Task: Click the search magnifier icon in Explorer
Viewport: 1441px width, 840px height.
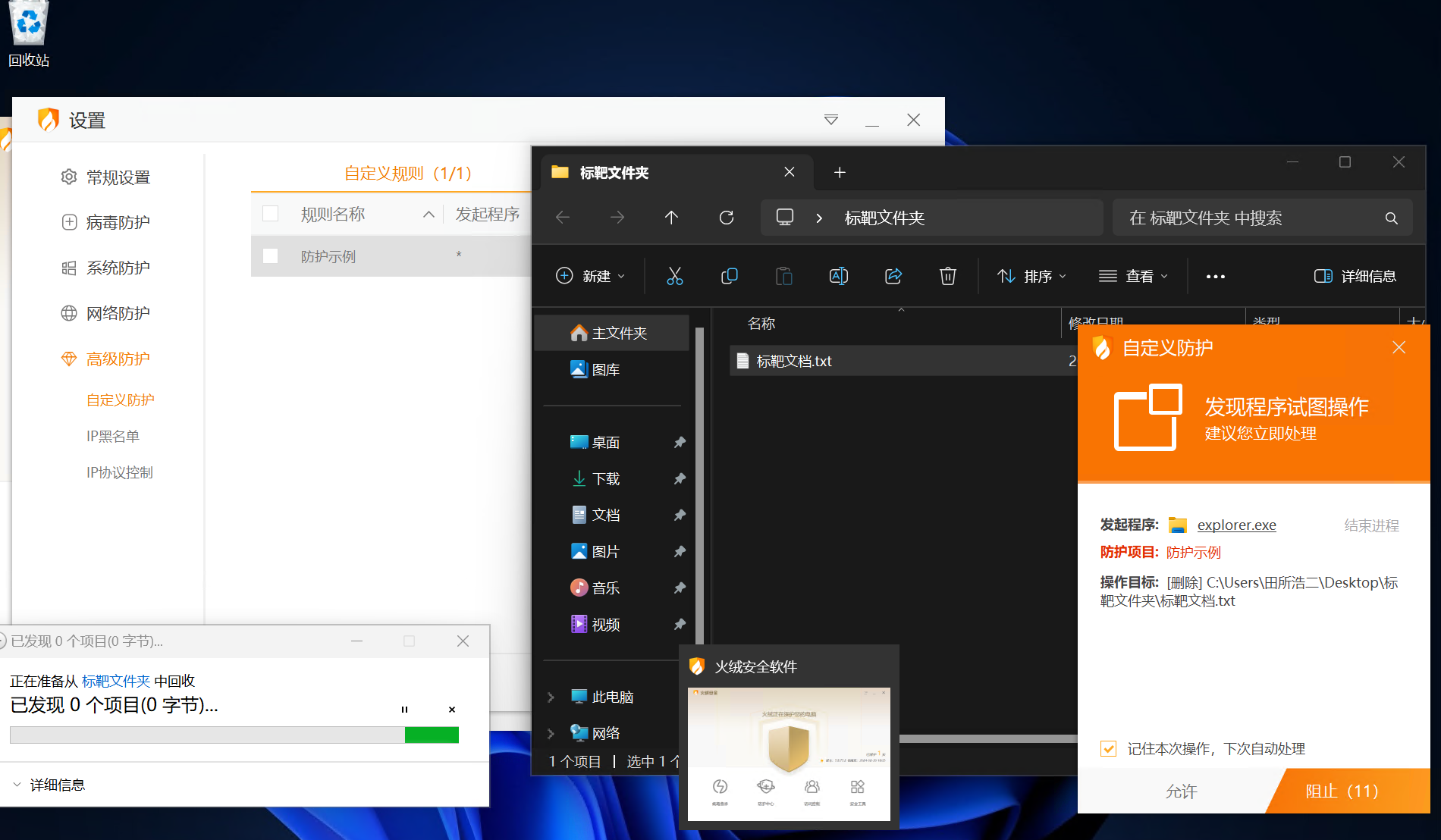Action: 1391,218
